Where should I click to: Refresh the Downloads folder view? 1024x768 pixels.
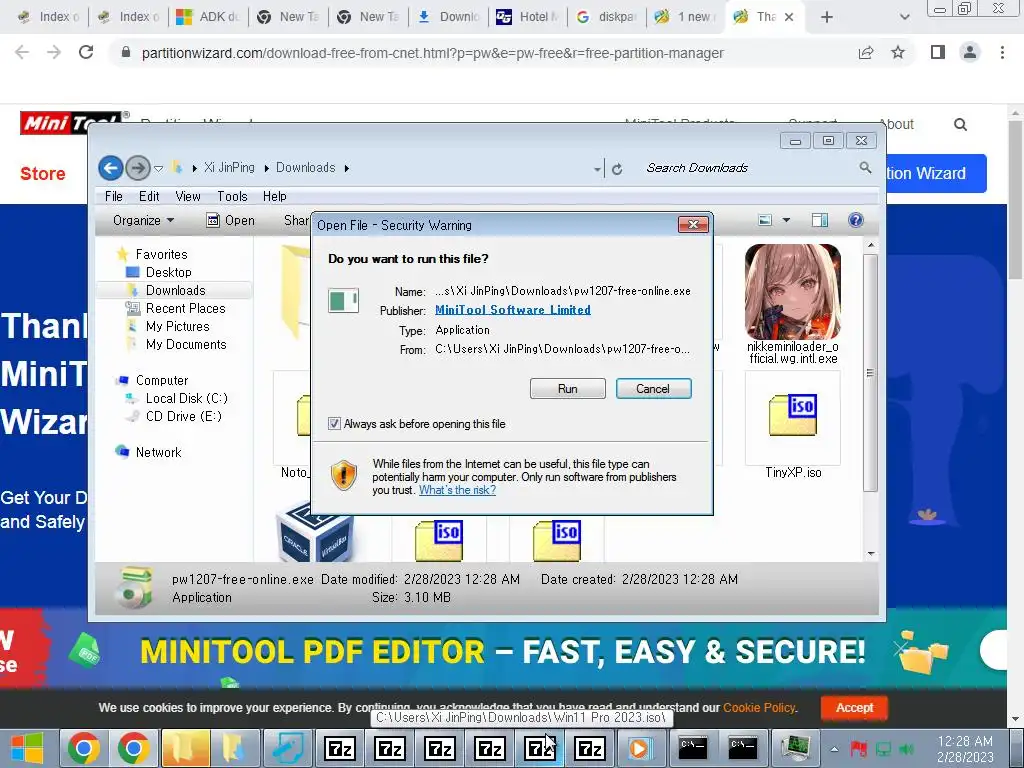pyautogui.click(x=616, y=168)
